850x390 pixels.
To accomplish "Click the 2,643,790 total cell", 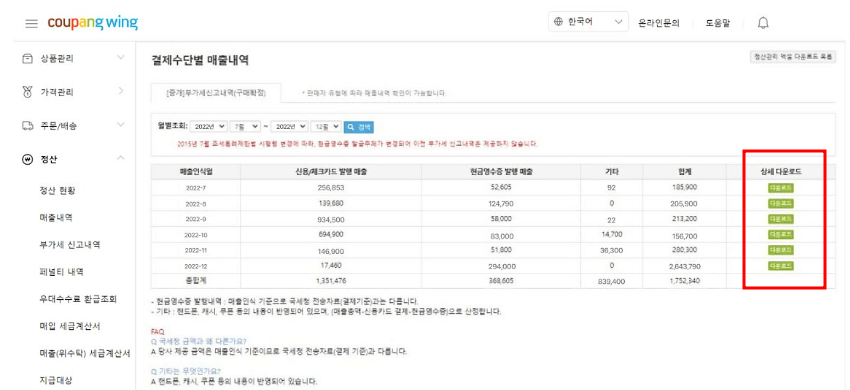I will pyautogui.click(x=684, y=266).
